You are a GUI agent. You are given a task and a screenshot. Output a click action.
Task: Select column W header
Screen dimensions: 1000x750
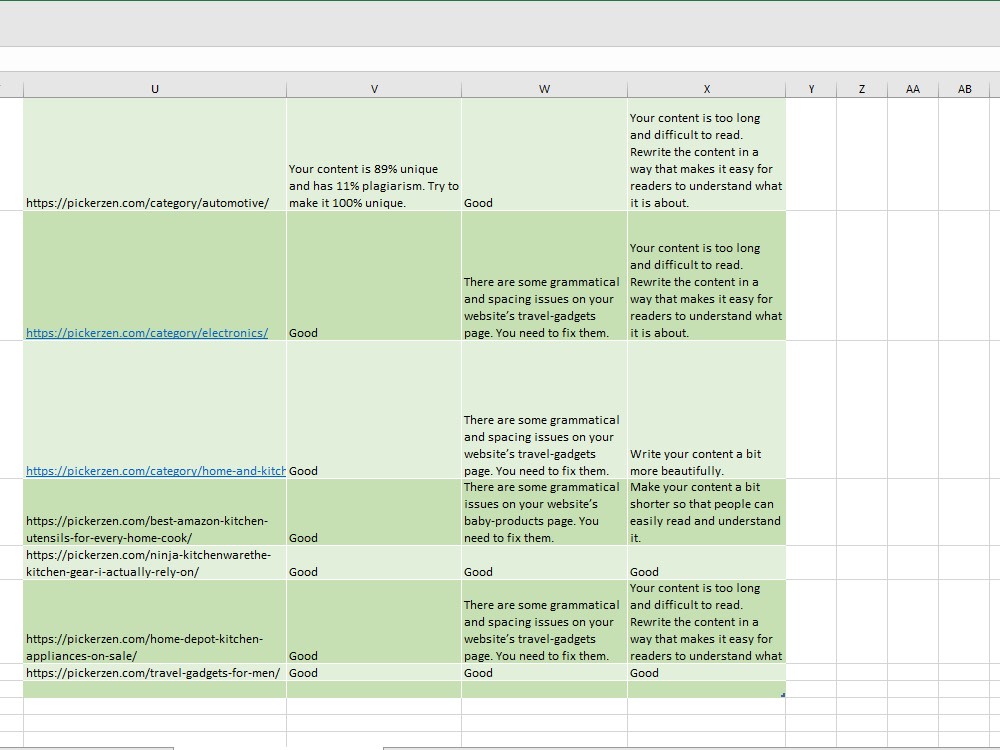(544, 89)
